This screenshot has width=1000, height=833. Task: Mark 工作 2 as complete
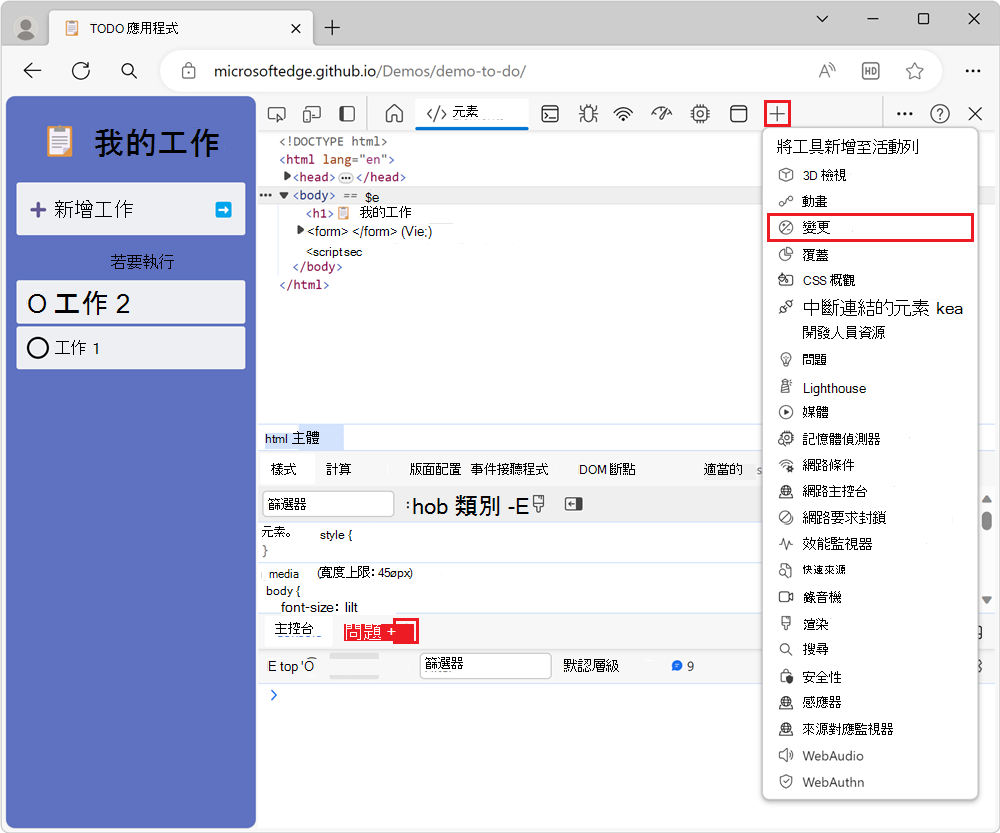click(37, 304)
